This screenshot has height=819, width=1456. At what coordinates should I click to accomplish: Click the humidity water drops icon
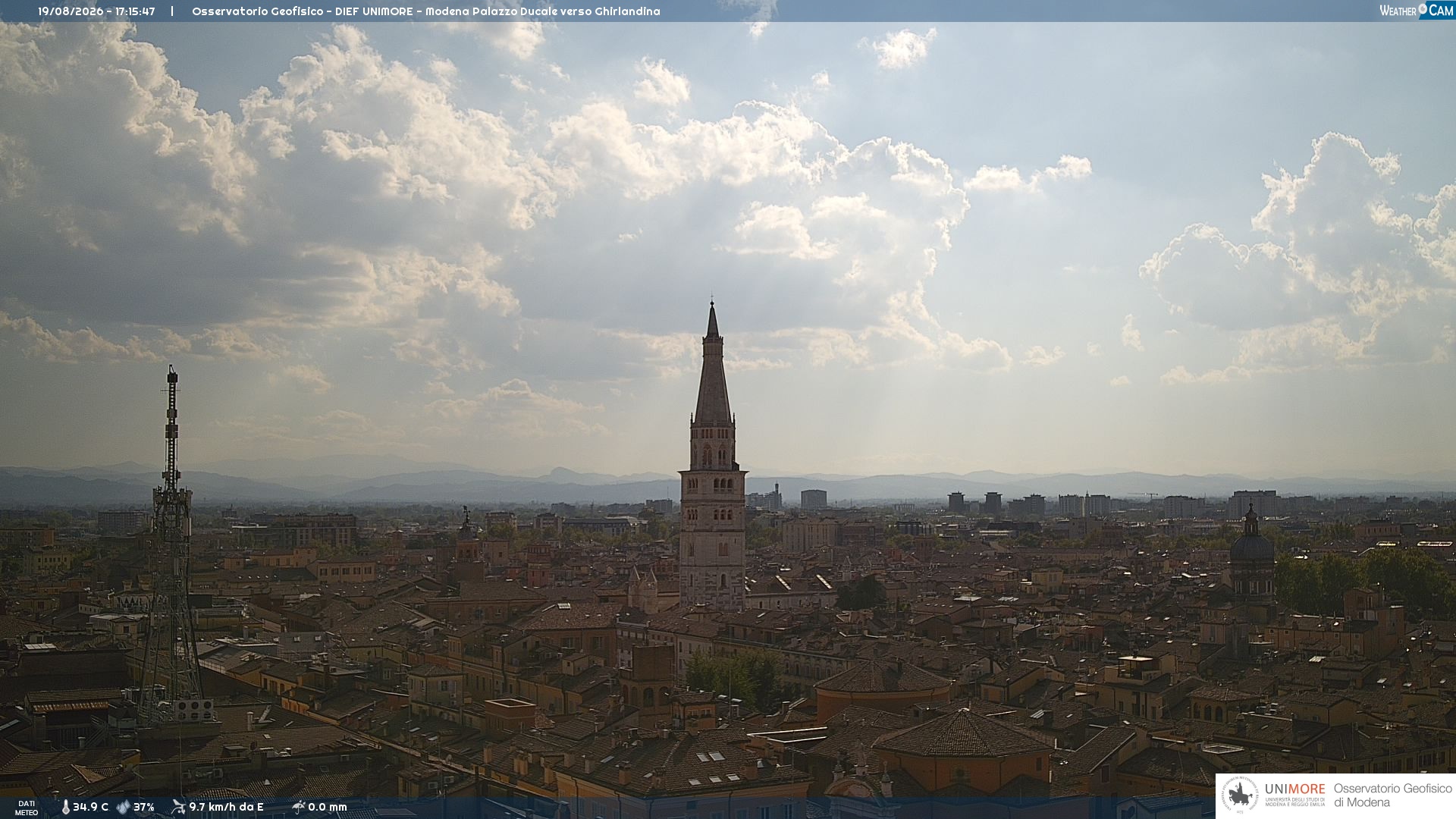pyautogui.click(x=123, y=807)
